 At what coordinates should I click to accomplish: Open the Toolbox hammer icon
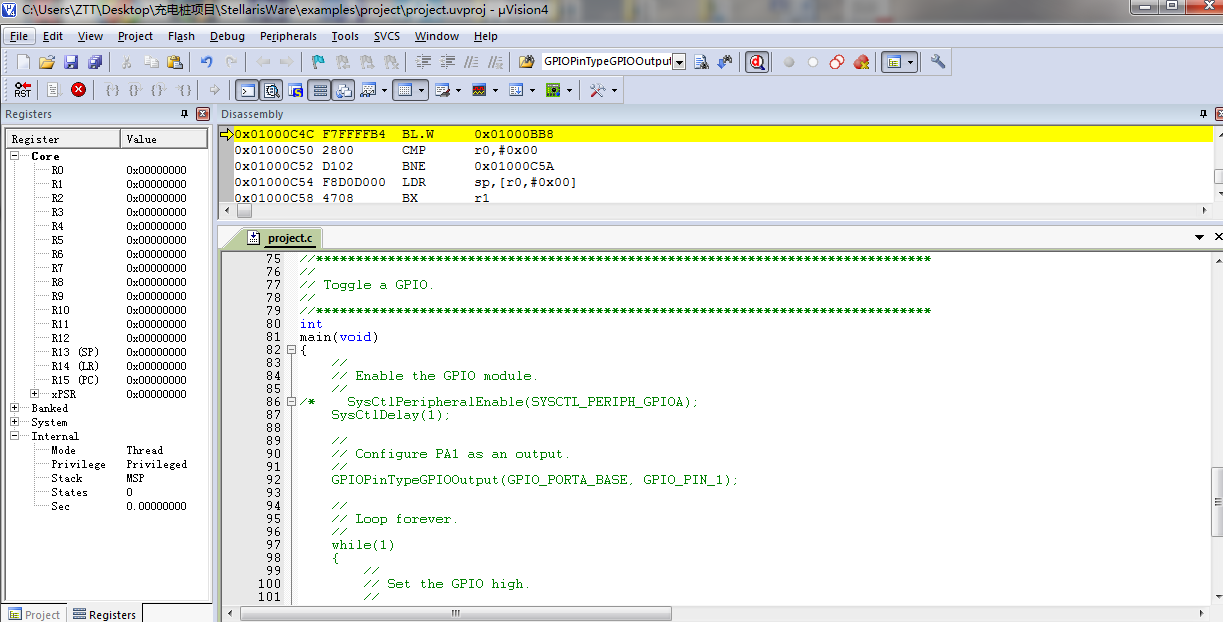click(x=597, y=90)
